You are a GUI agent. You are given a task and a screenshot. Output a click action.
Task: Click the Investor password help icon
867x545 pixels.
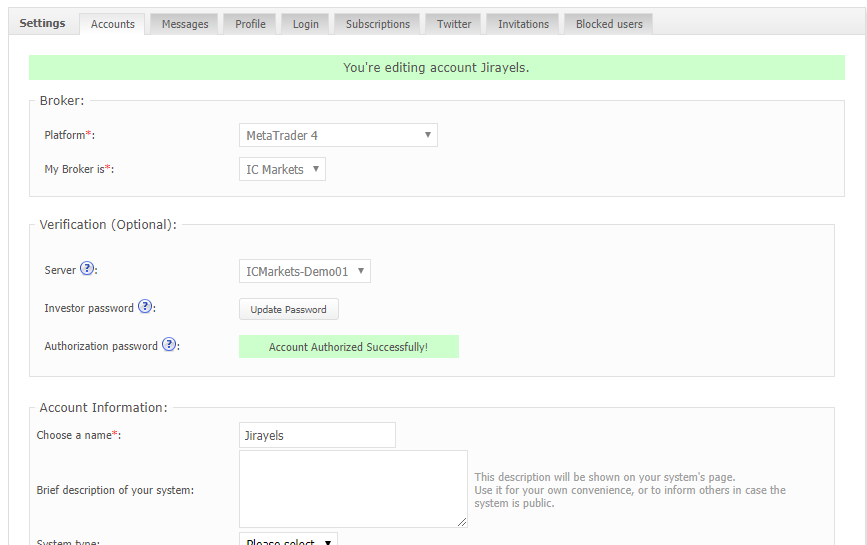(x=145, y=307)
